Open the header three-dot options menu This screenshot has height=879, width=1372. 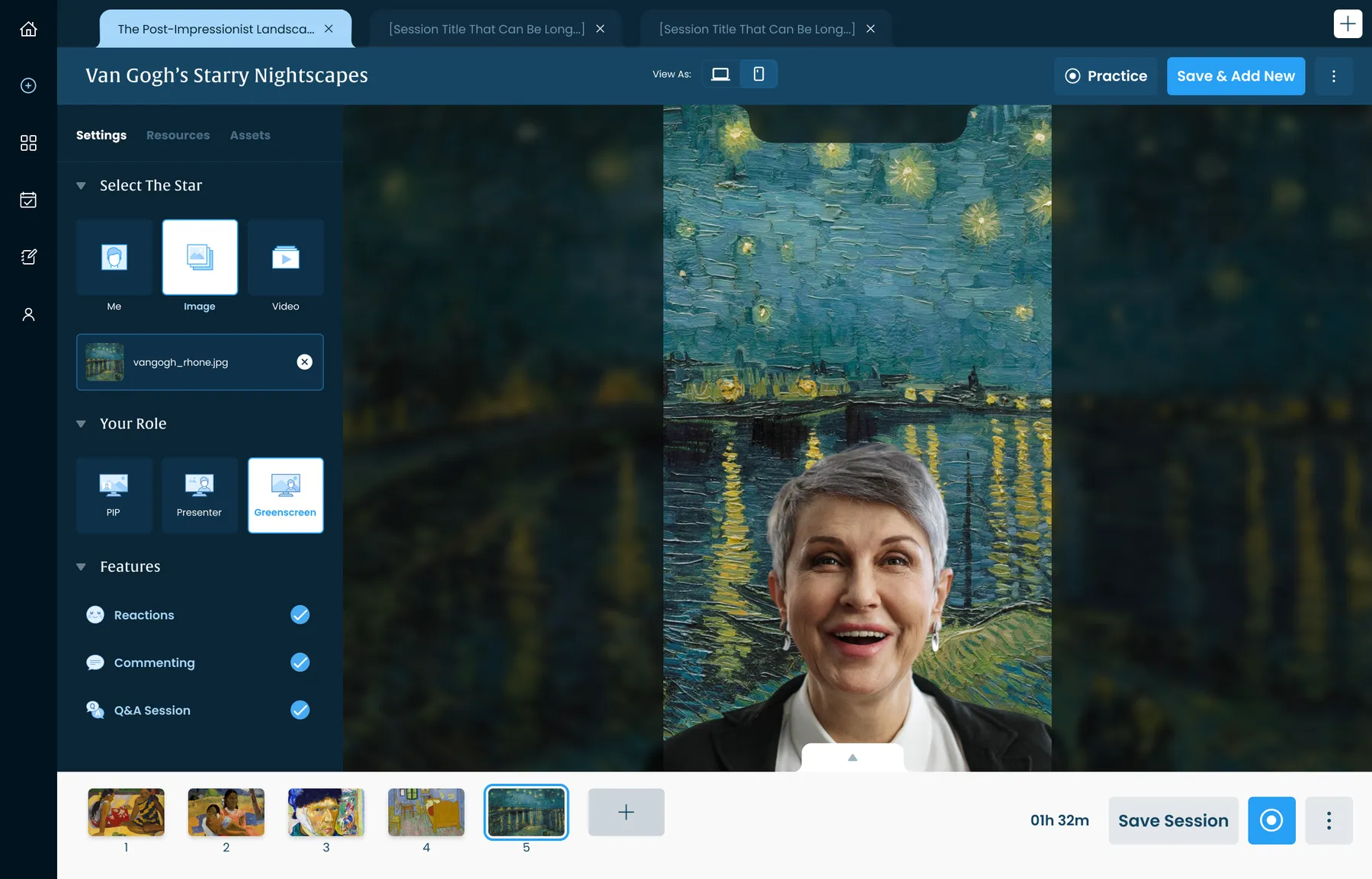coord(1333,76)
